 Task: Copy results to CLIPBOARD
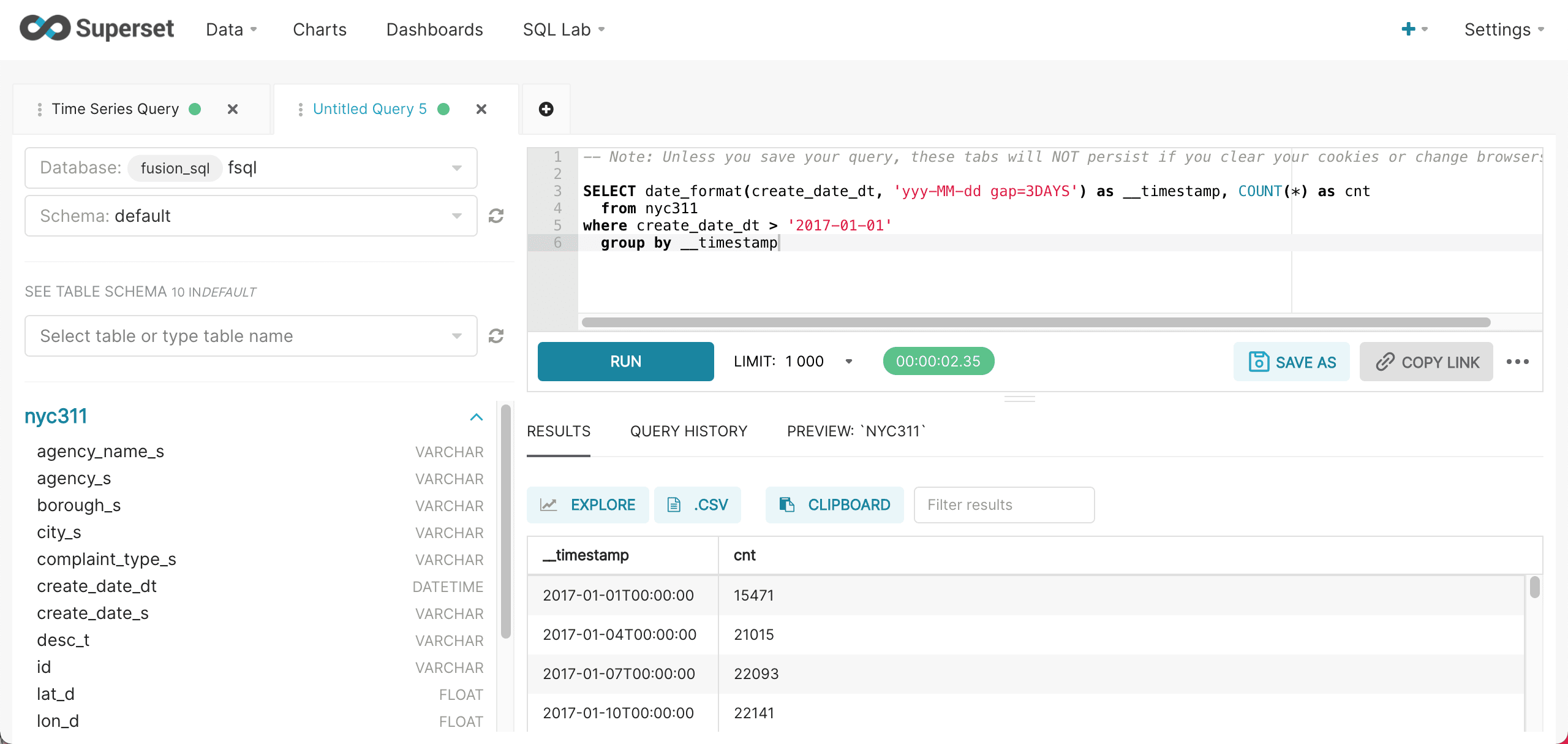[834, 505]
